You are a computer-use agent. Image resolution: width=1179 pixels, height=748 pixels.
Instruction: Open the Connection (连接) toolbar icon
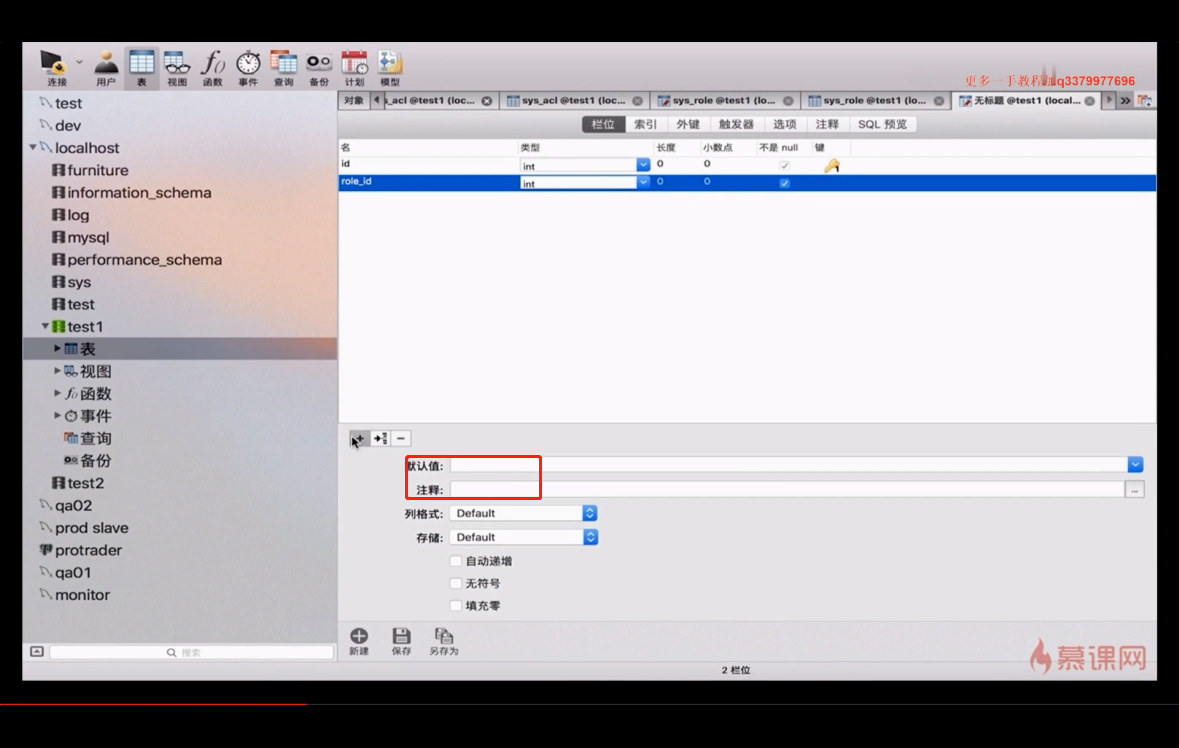55,68
